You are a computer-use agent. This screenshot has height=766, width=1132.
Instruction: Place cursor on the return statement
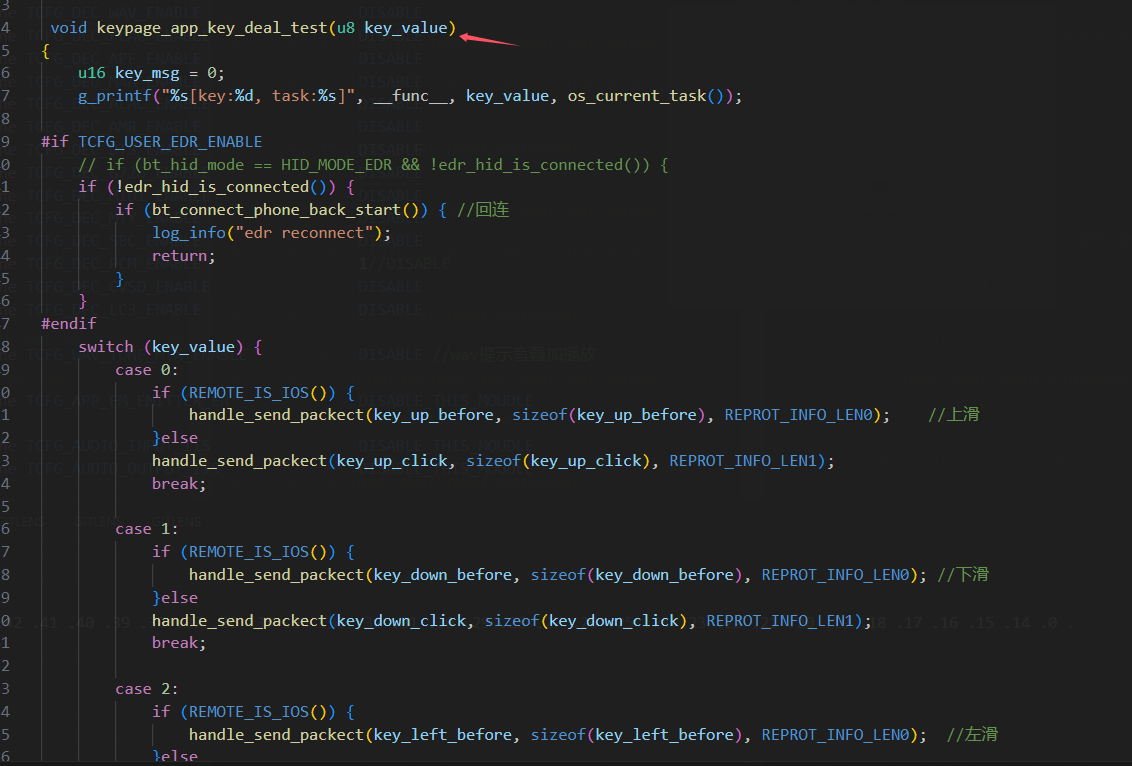click(183, 256)
